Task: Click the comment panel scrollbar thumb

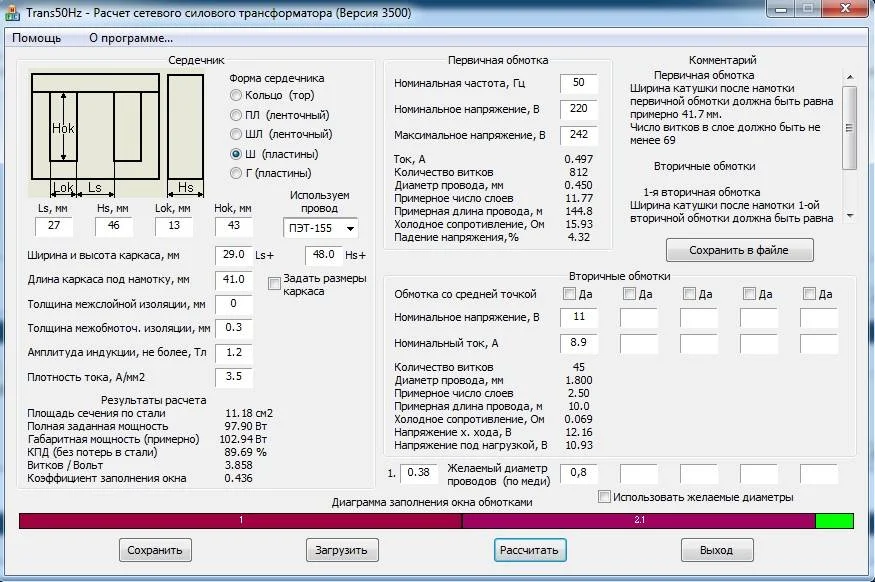Action: click(x=849, y=128)
